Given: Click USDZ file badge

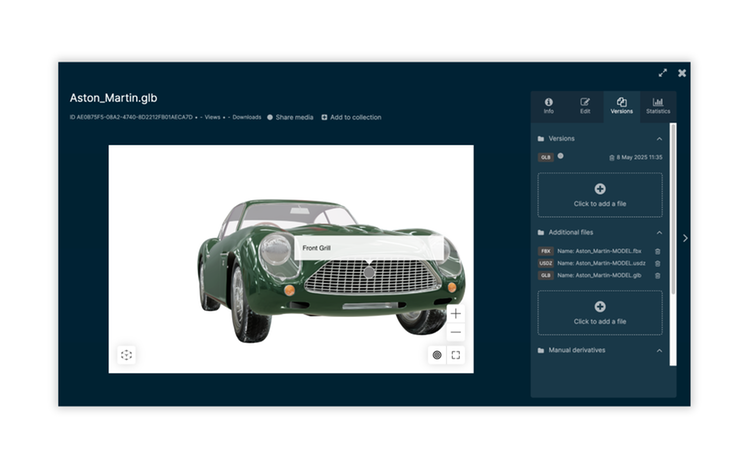Looking at the screenshot, I should 546,263.
